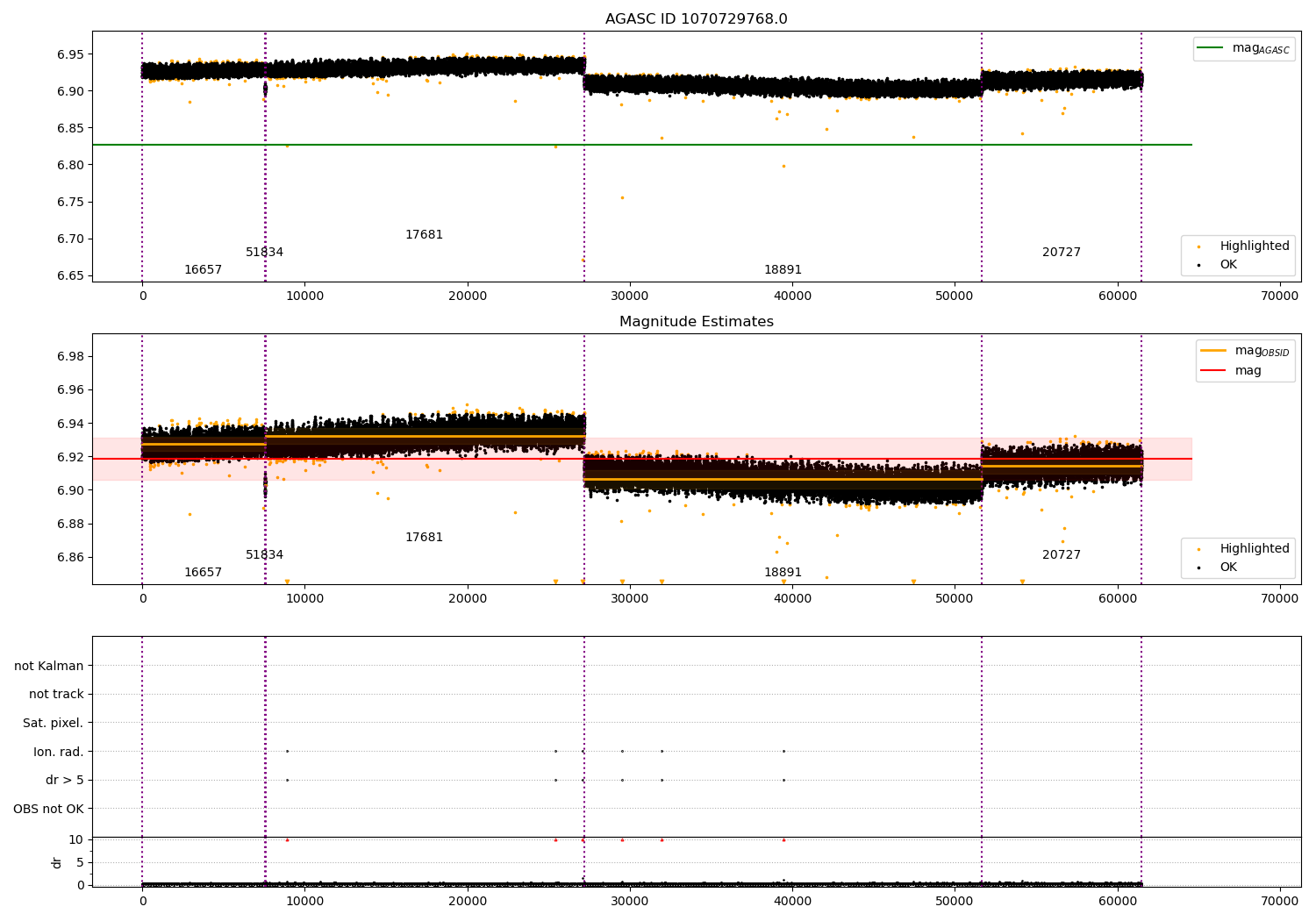Click the 'Ion. rad.' row label

[x=59, y=752]
